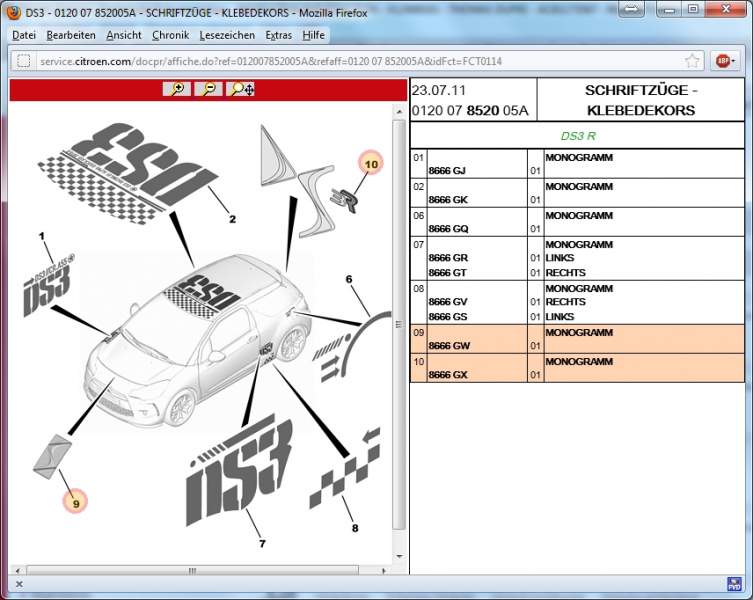
Task: Click part number 8666 GV
Action: 448,302
